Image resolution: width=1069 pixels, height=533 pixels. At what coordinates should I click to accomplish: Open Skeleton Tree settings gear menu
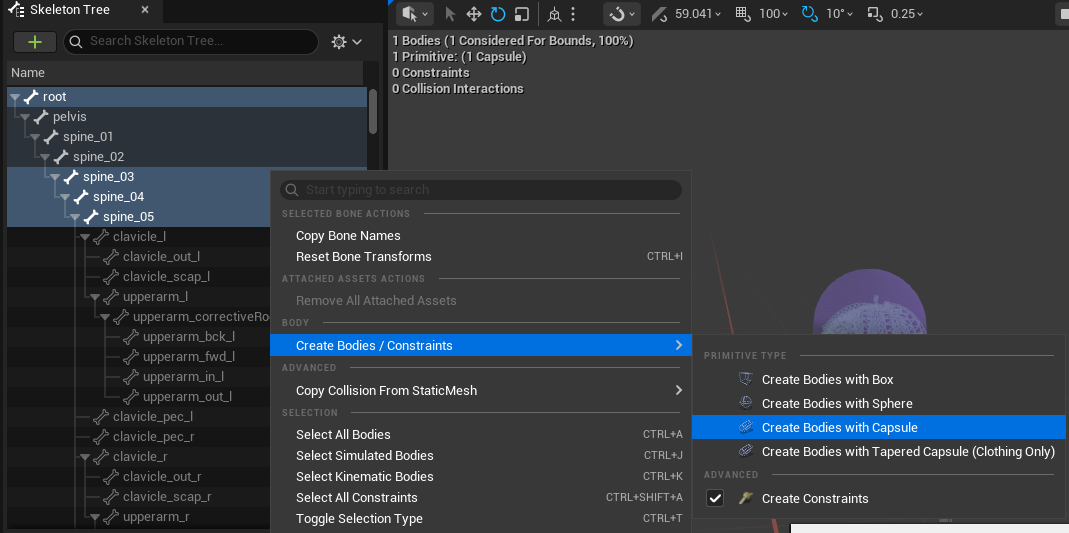(x=346, y=42)
